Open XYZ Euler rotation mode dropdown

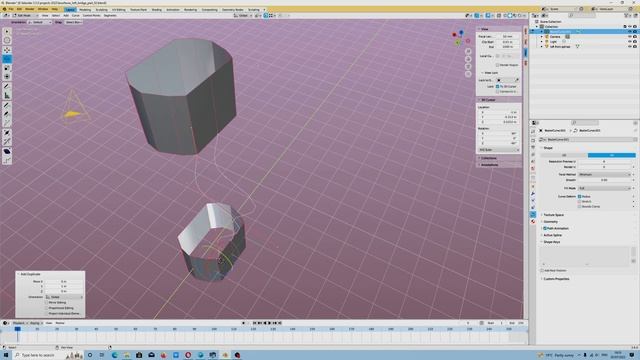[499, 150]
